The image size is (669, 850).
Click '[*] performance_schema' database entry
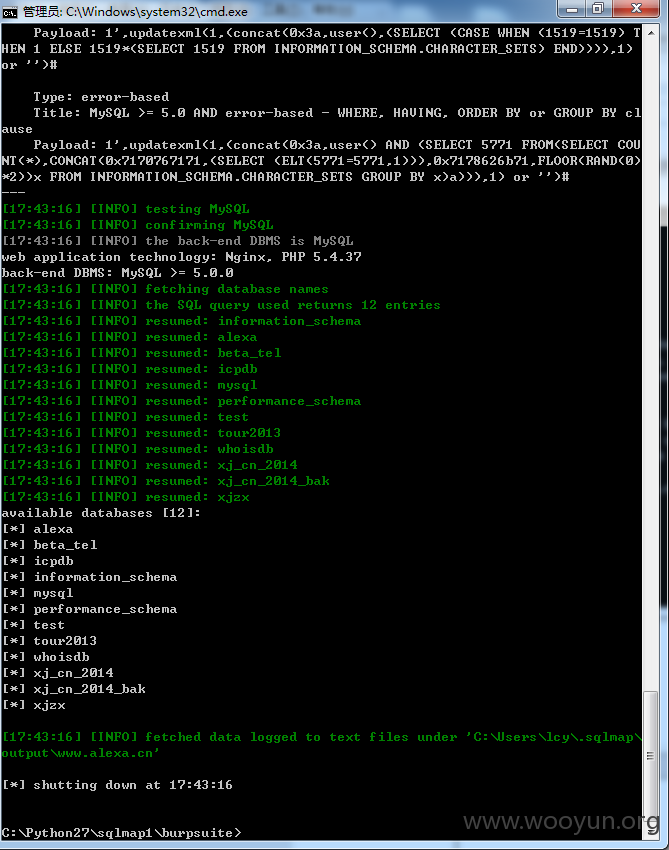point(89,609)
